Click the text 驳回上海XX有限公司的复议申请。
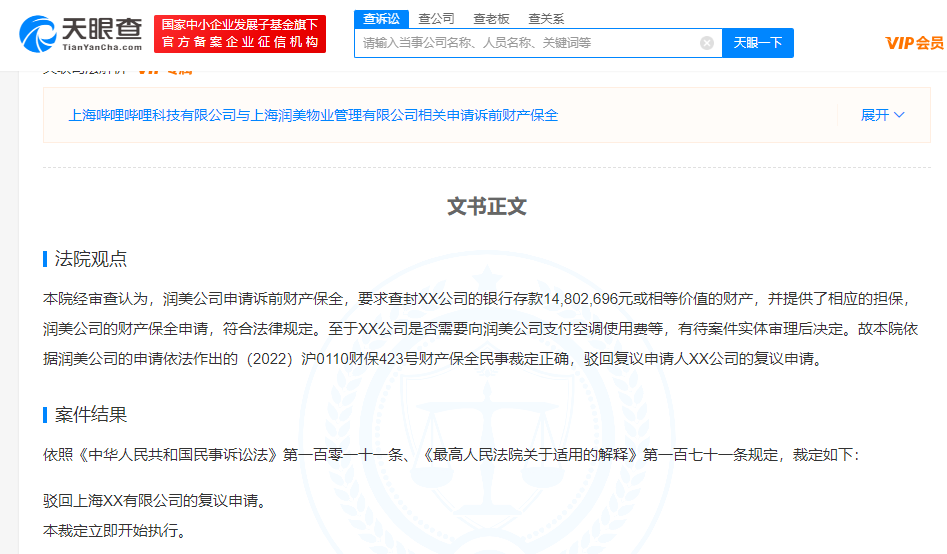 [x=157, y=500]
